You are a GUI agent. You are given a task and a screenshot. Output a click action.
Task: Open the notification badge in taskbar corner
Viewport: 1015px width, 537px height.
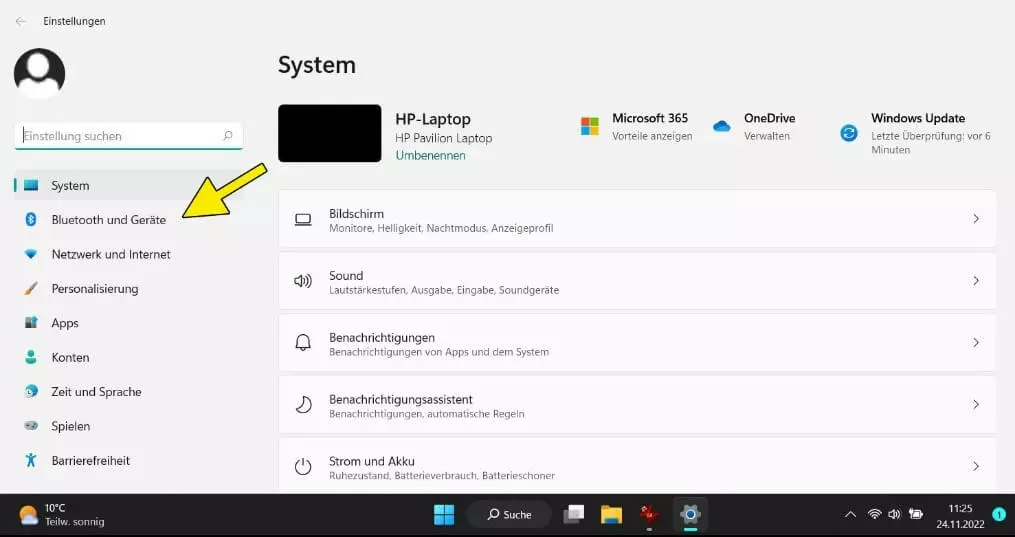point(999,515)
